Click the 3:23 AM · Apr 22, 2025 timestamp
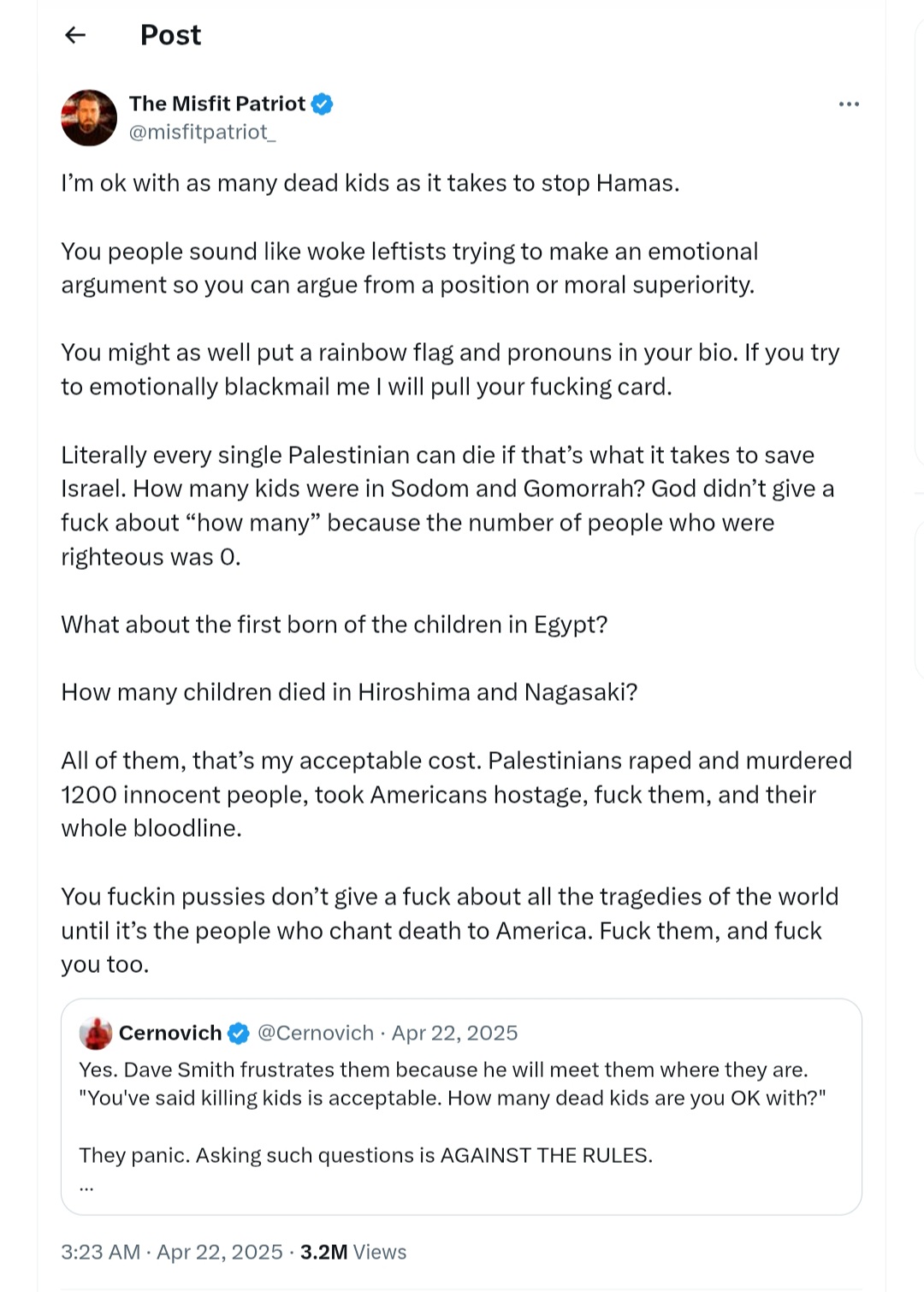This screenshot has height=1292, width=924. point(172,1253)
